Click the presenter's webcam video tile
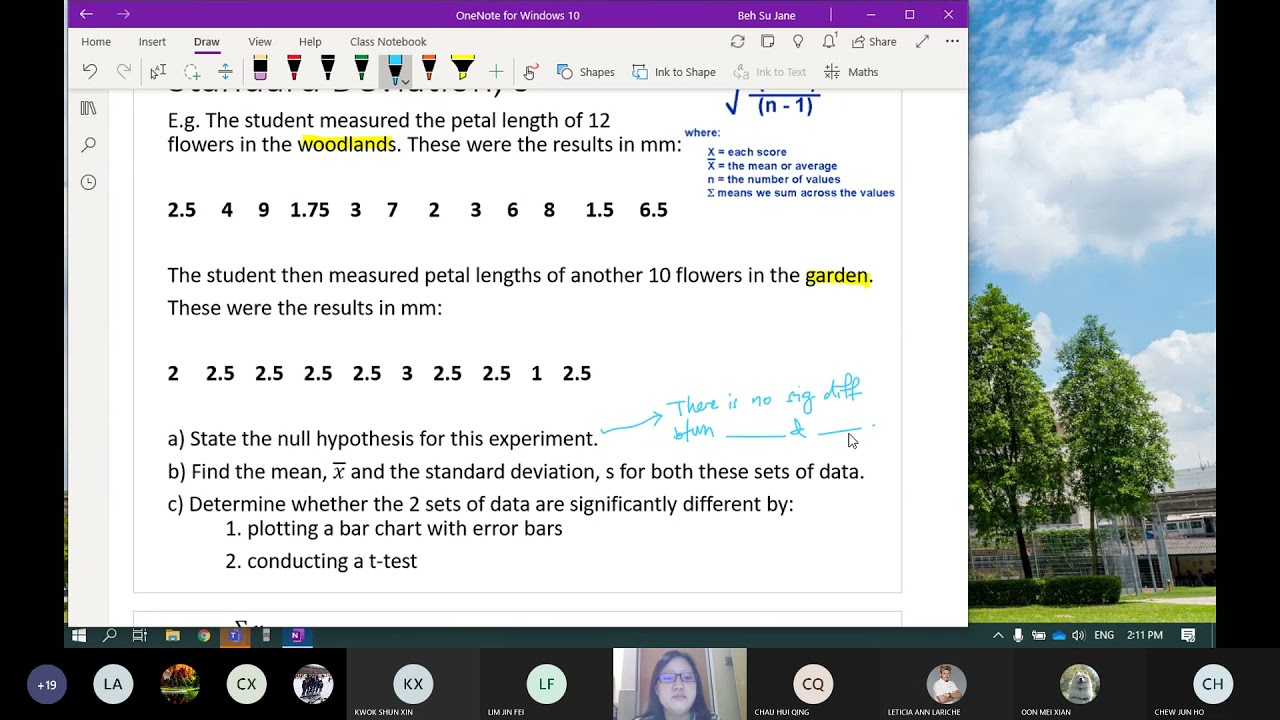Image resolution: width=1280 pixels, height=720 pixels. 680,684
